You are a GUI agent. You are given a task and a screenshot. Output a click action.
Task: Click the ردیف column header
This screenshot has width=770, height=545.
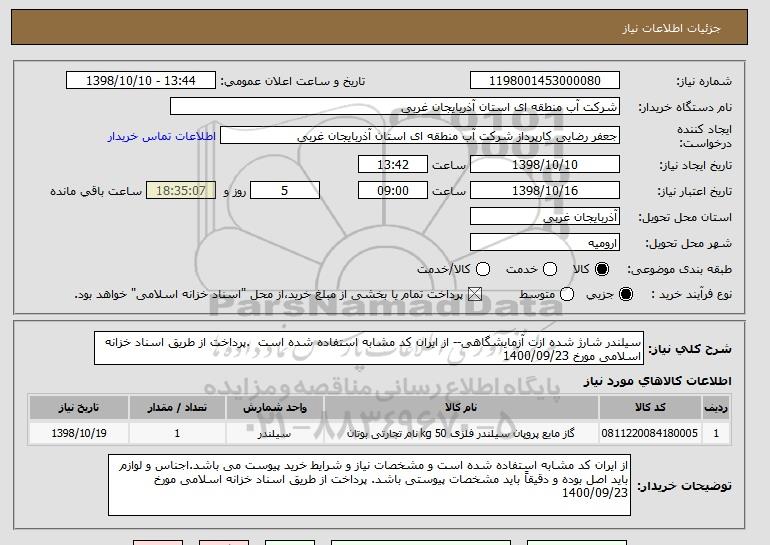[716, 408]
